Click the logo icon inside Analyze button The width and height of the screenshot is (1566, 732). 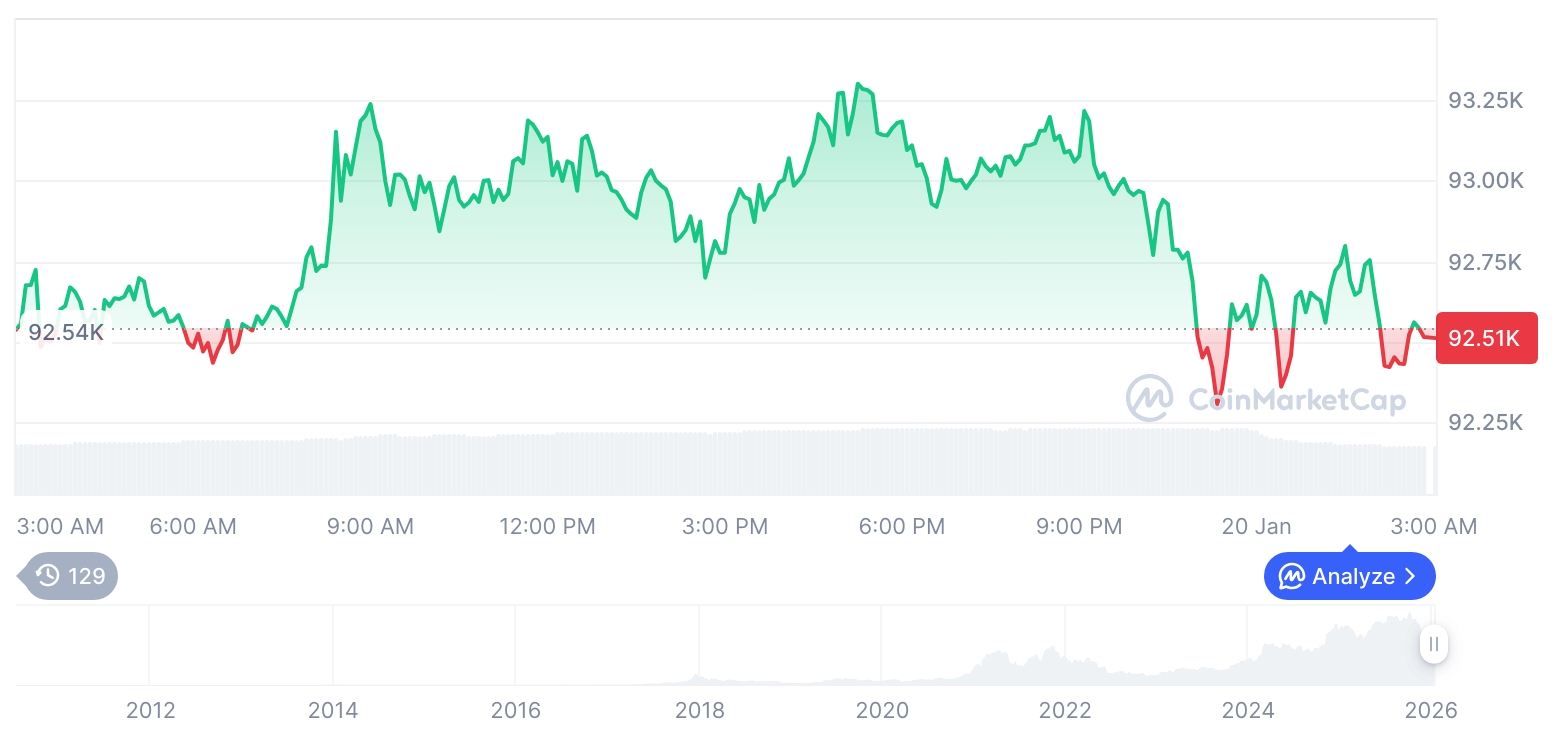(1292, 577)
